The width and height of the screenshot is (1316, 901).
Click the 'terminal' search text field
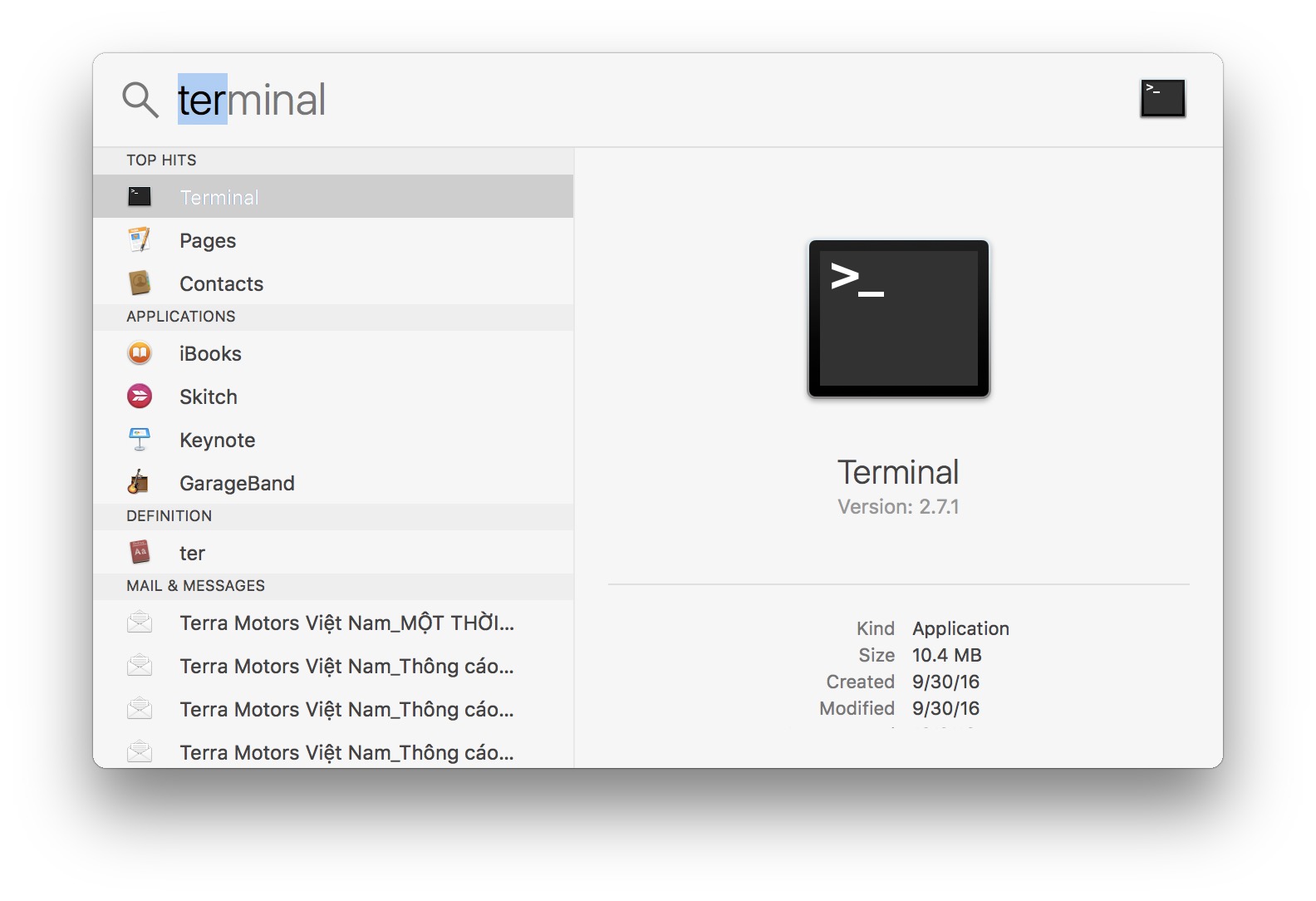tap(582, 100)
